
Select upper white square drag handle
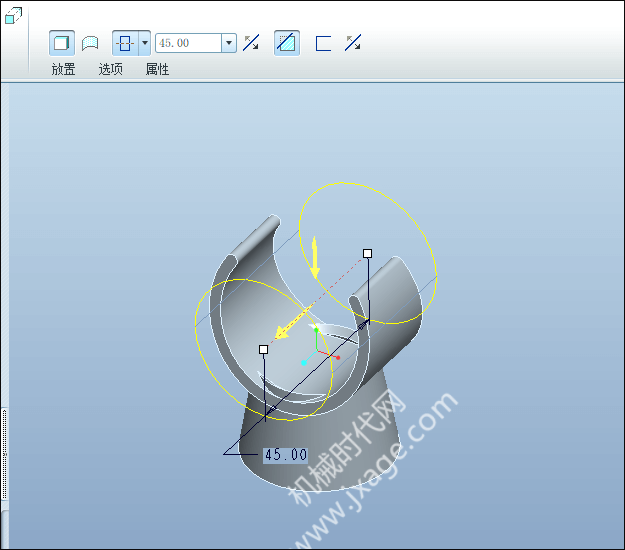368,253
